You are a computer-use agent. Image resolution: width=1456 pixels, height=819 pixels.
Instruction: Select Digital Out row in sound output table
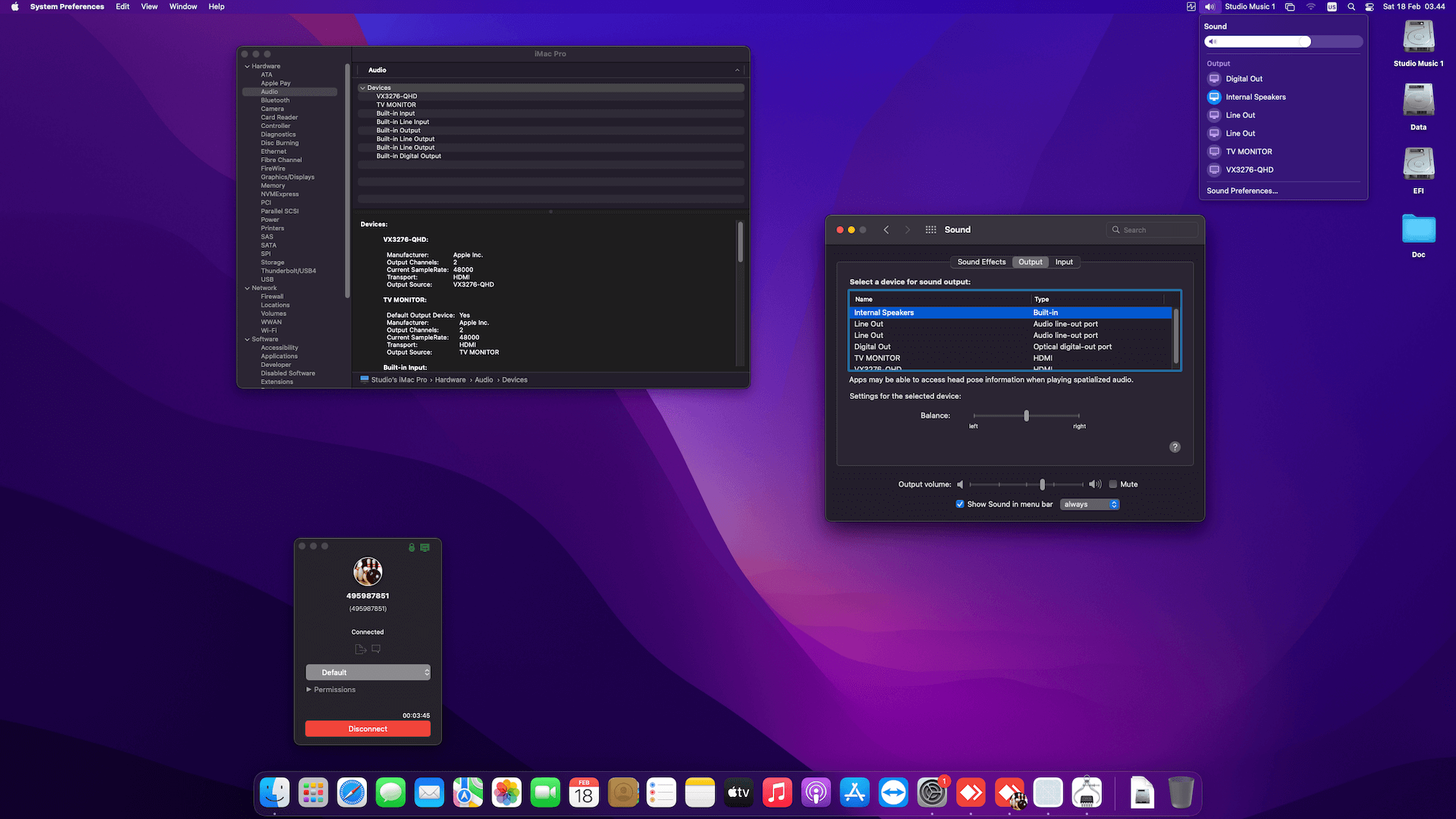click(x=1011, y=347)
